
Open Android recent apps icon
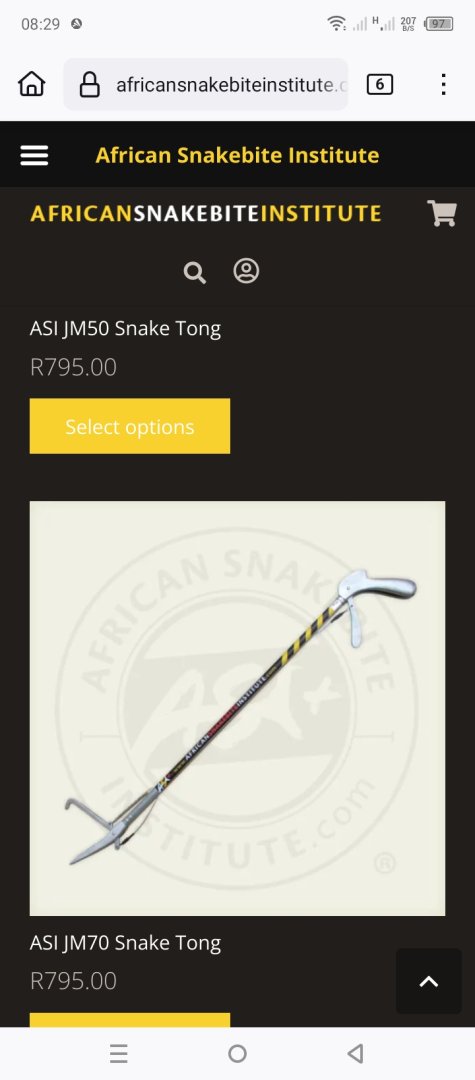tap(118, 1053)
